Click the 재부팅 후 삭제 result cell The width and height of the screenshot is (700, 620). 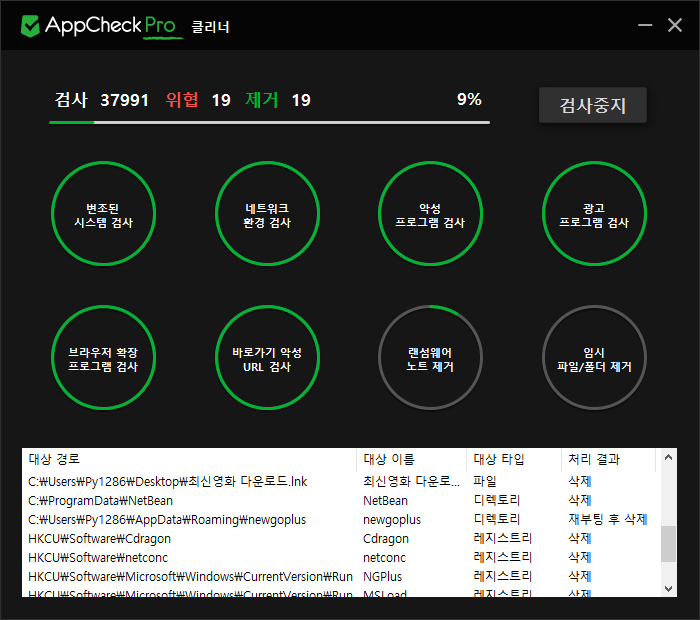click(x=608, y=520)
